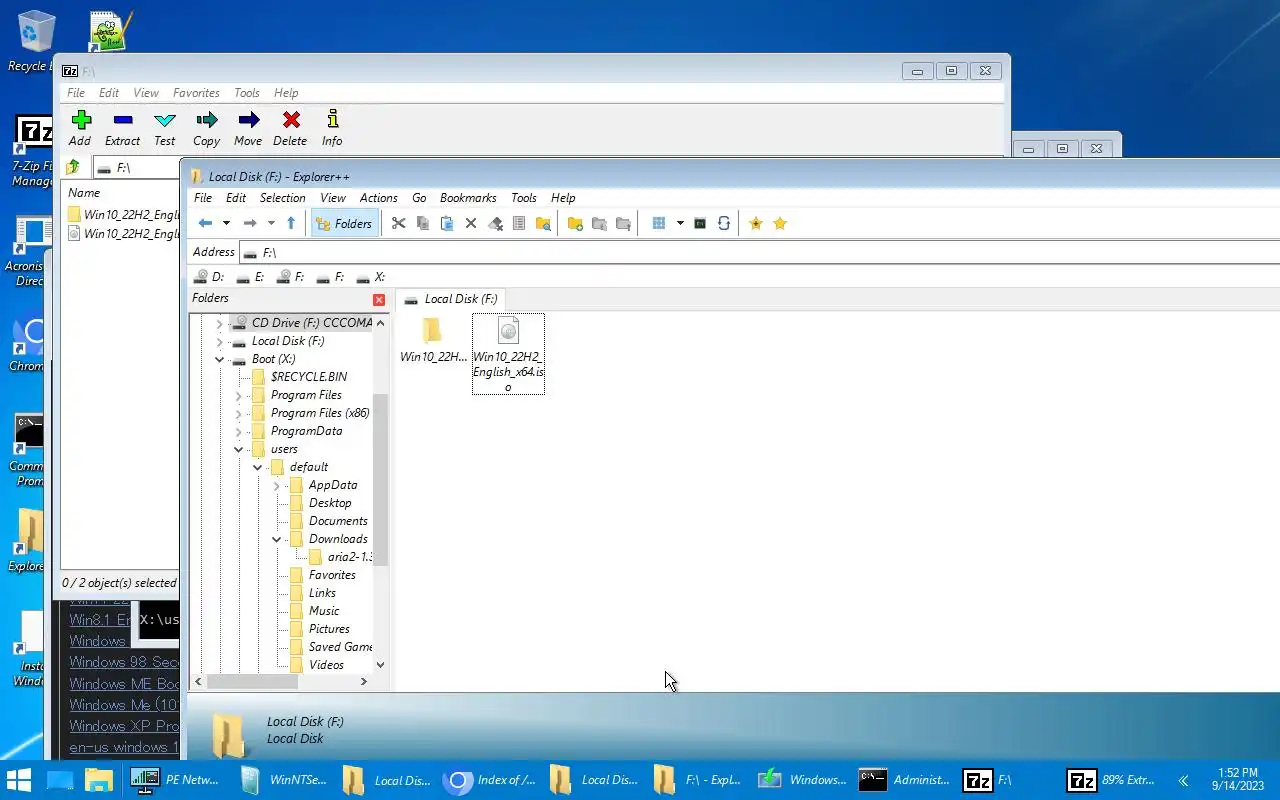Go forward in Explorer++ navigation

(250, 223)
